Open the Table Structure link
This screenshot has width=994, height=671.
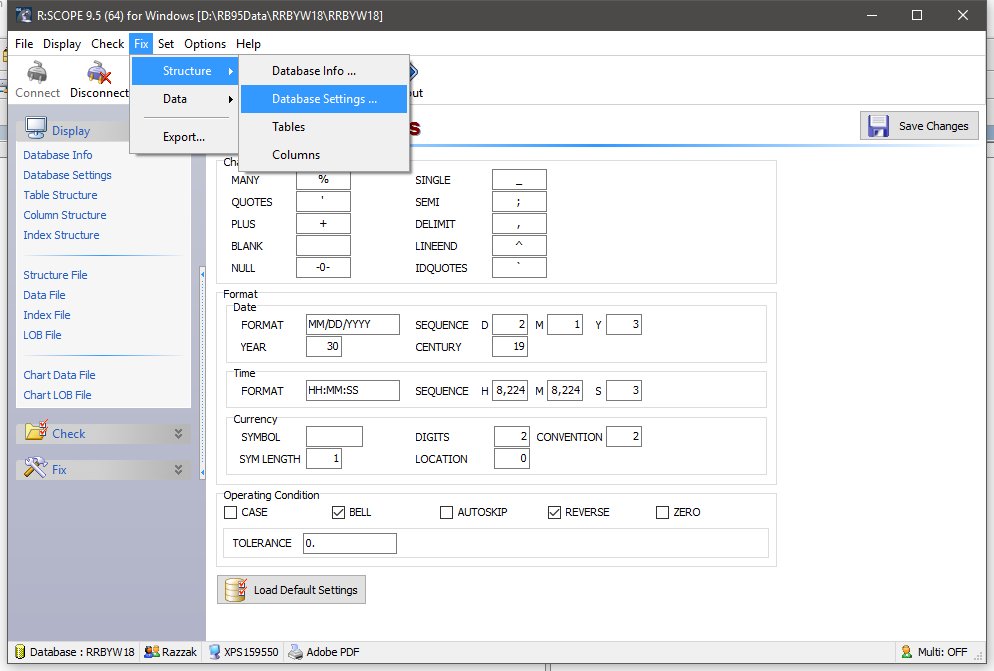(60, 195)
